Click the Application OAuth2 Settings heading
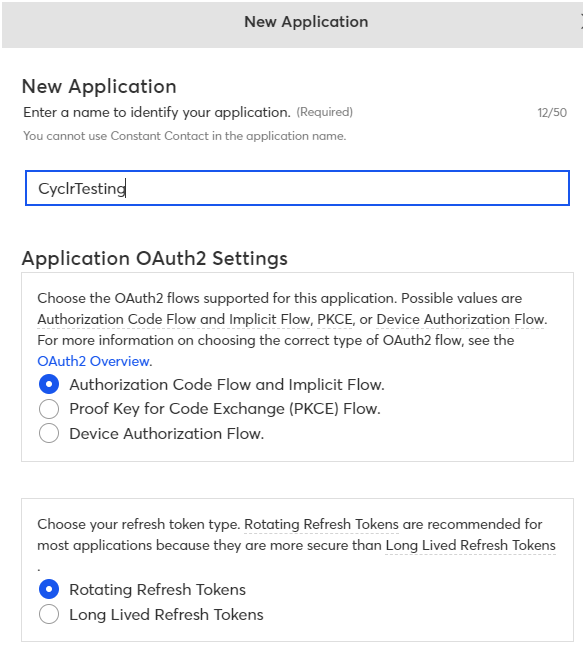The image size is (585, 656). (154, 259)
